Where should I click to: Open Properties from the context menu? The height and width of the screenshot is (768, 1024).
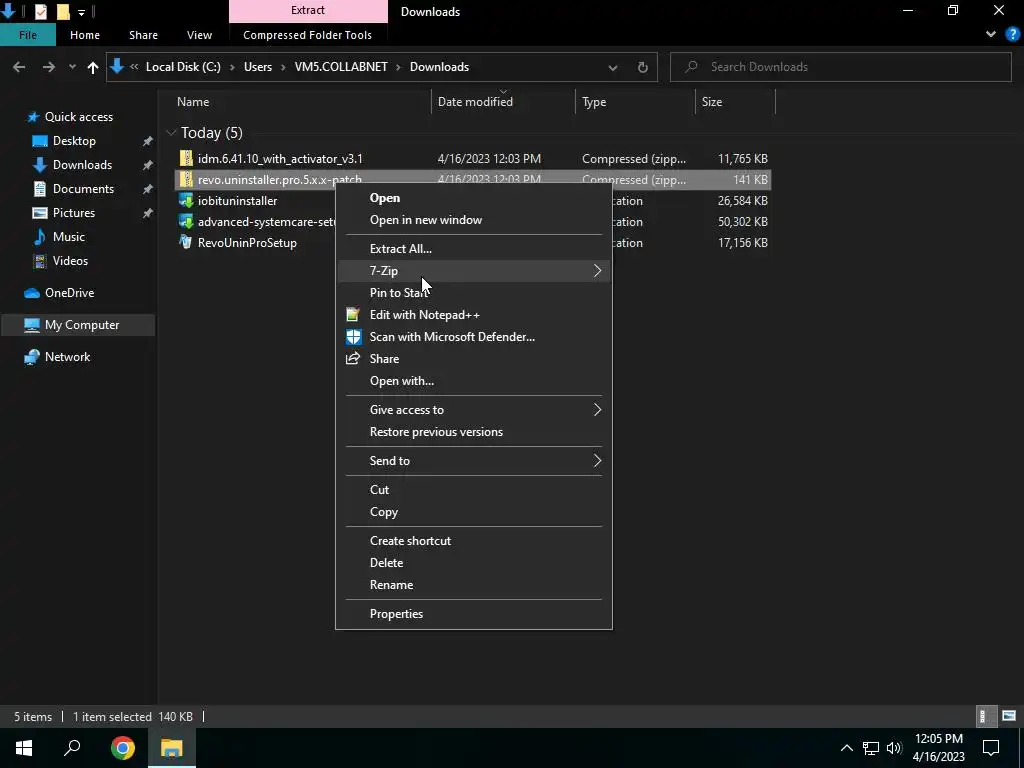(474, 614)
